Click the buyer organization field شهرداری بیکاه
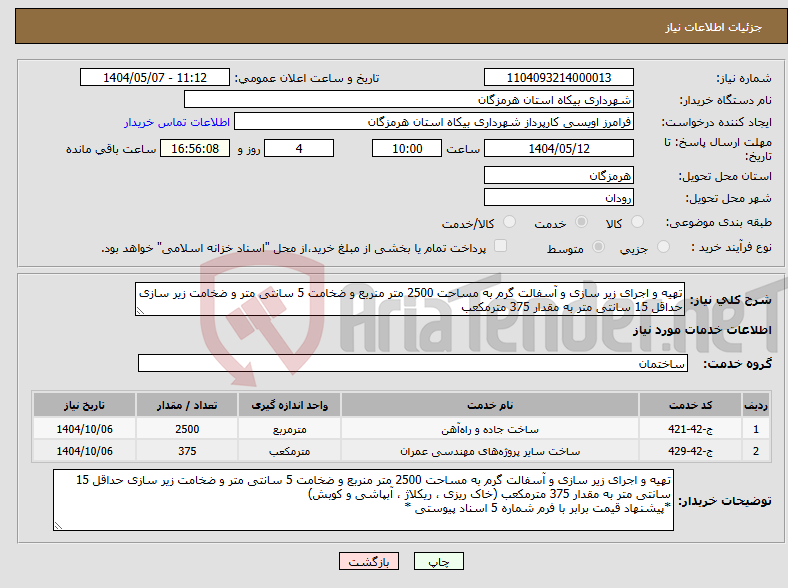This screenshot has height=588, width=788. 409,100
